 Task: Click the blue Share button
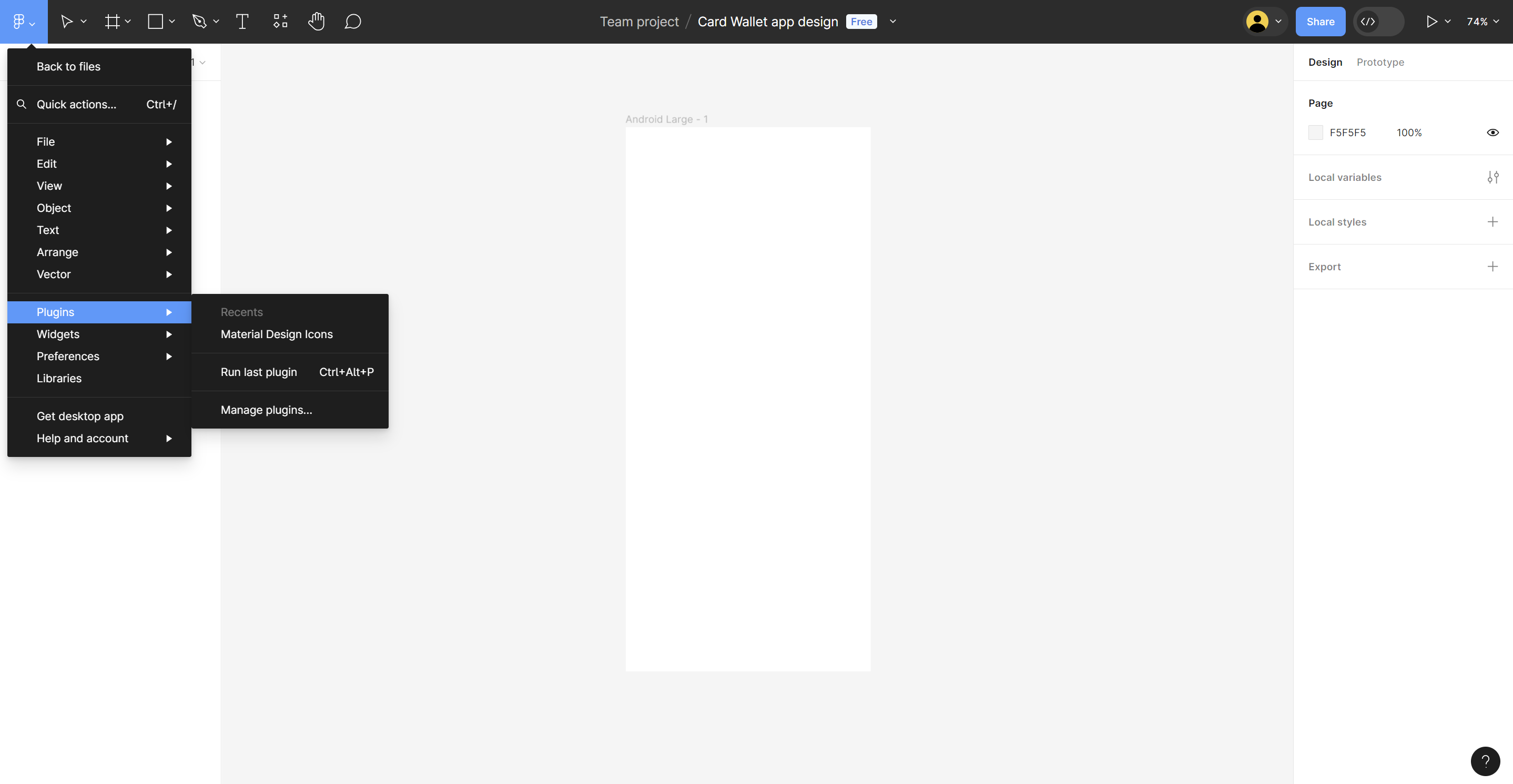click(x=1320, y=22)
